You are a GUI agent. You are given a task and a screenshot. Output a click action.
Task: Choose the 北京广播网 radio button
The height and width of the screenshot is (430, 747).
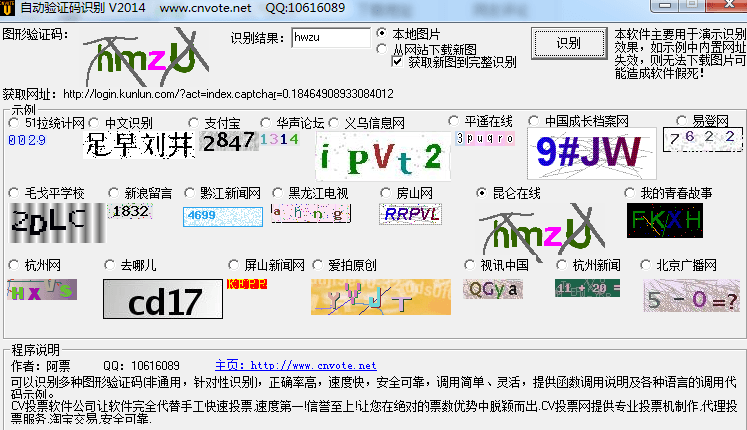pos(646,265)
